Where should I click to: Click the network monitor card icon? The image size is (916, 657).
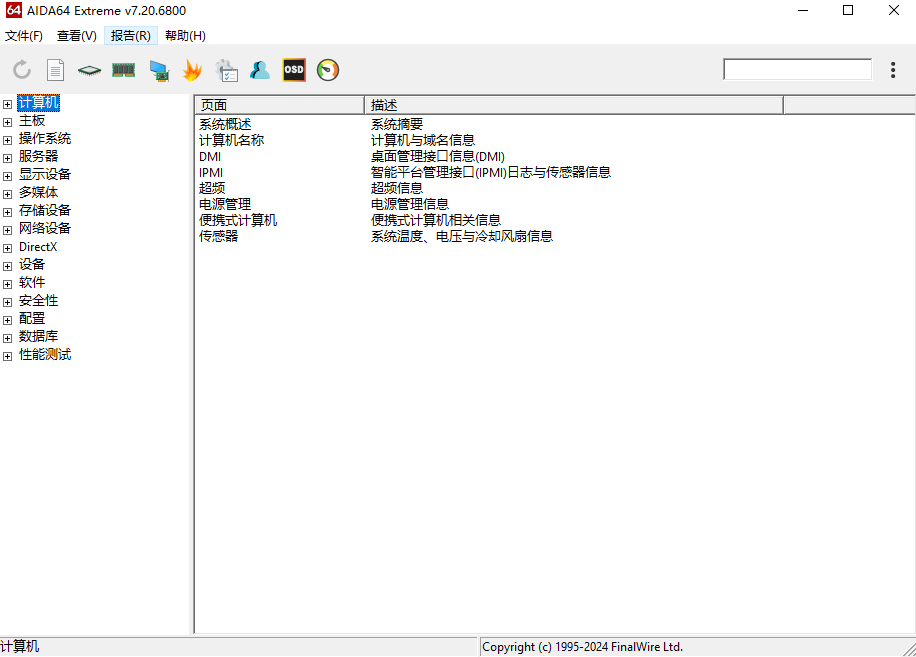pos(158,70)
